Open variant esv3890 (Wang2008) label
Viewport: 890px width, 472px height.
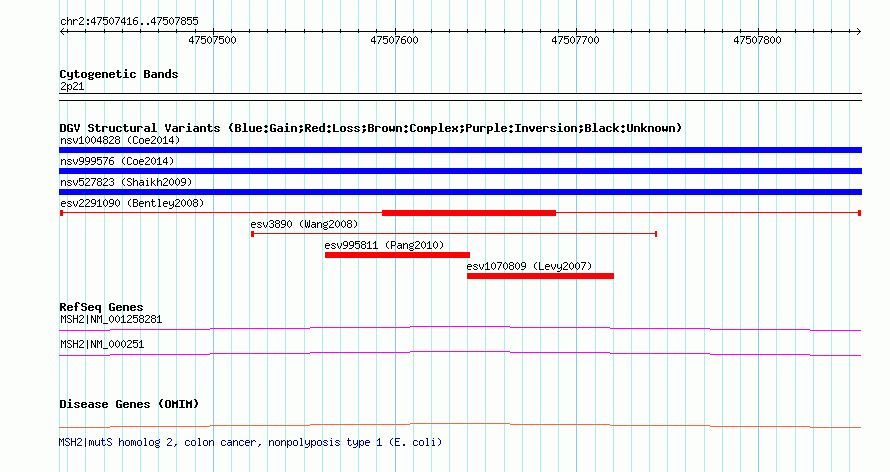304,224
